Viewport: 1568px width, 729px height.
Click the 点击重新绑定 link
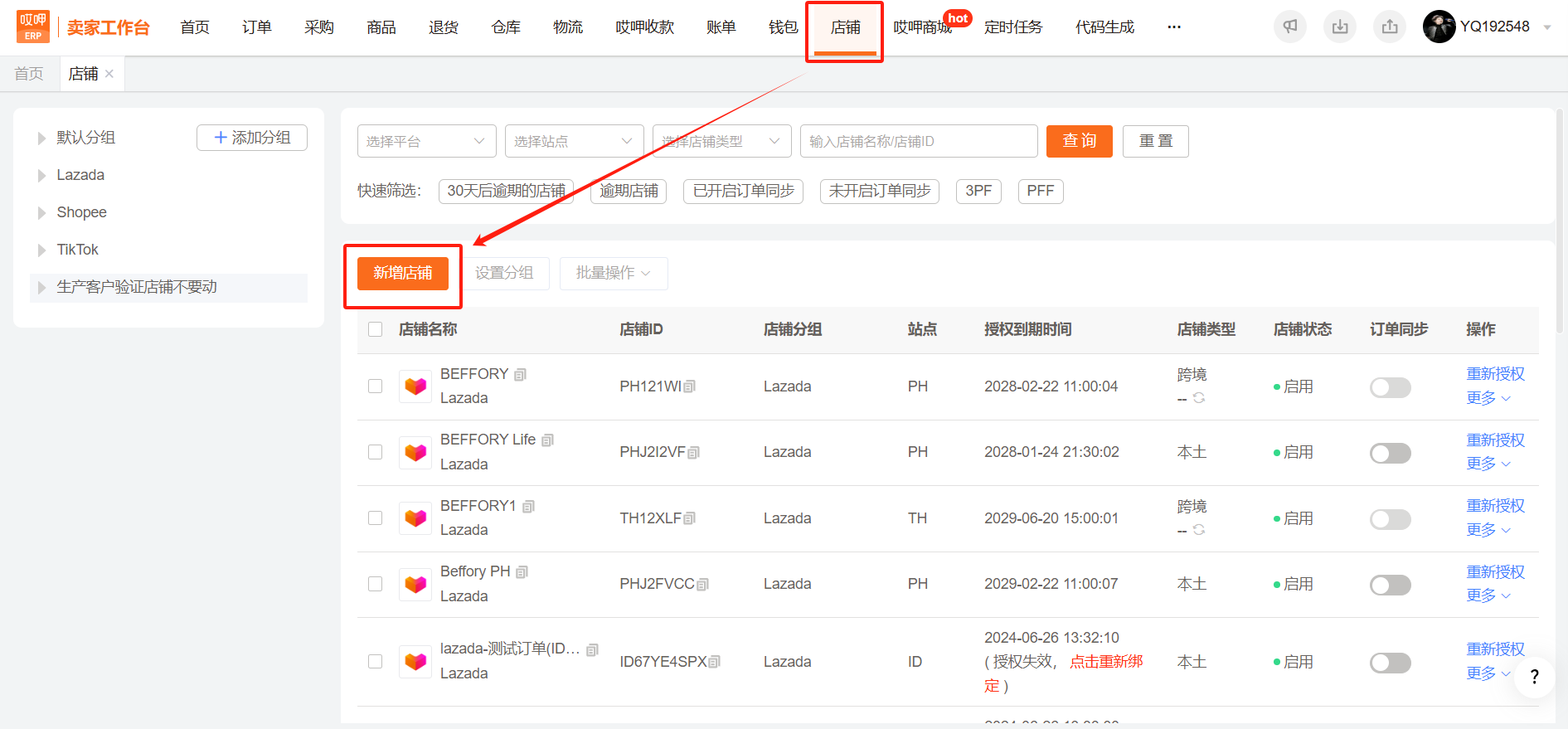pyautogui.click(x=1064, y=673)
